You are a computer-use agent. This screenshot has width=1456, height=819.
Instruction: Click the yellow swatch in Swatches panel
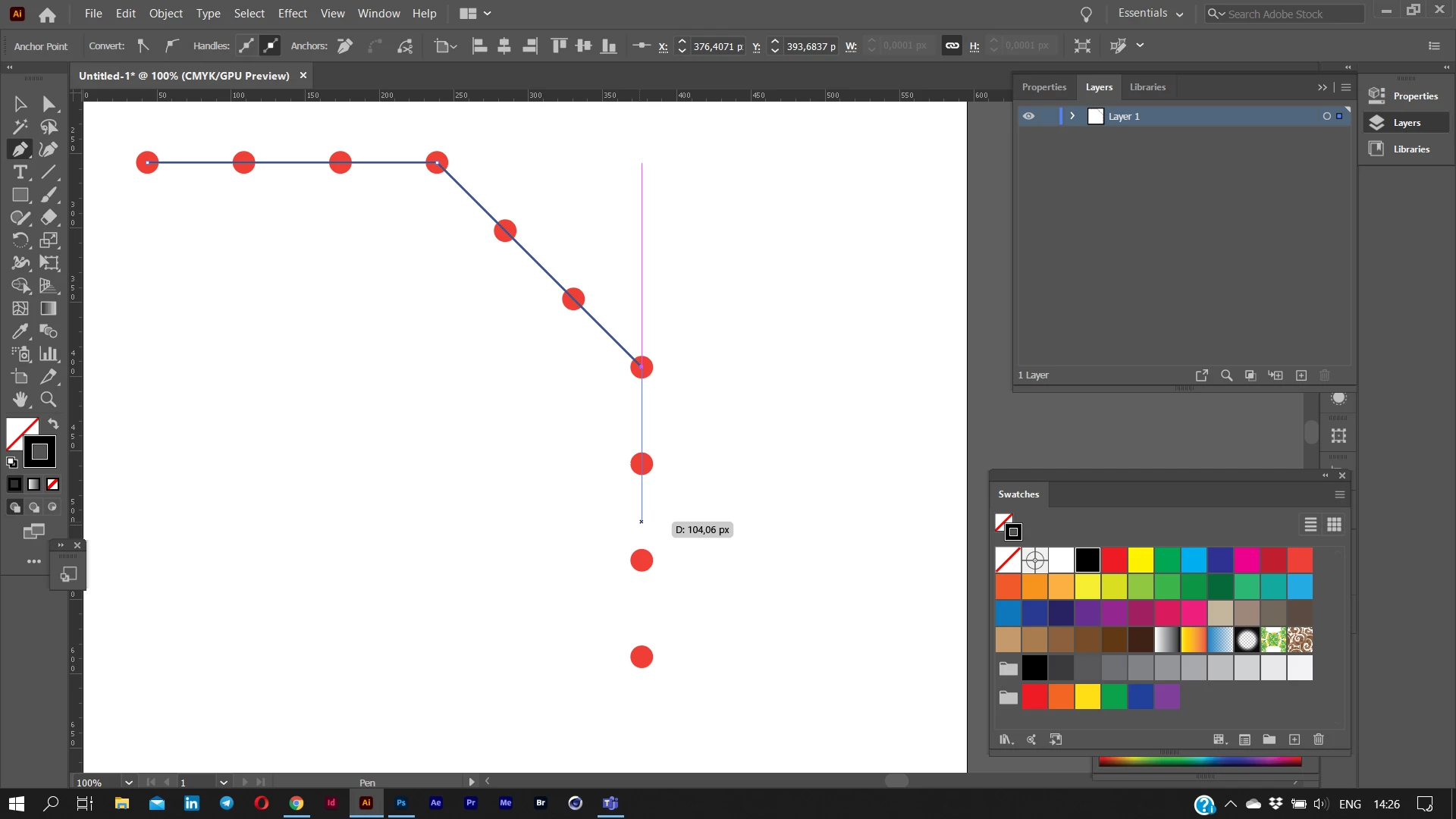(x=1140, y=560)
